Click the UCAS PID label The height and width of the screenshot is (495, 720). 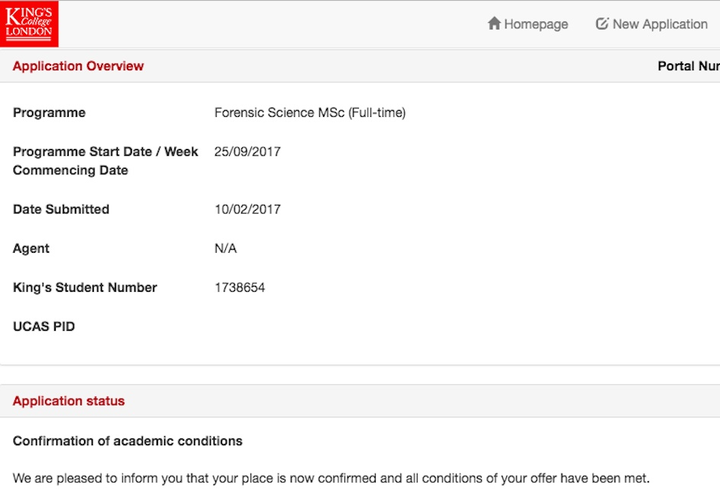44,326
